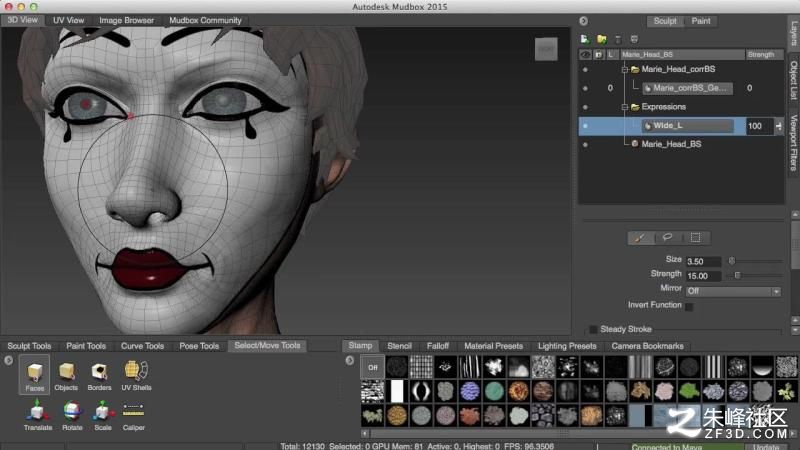Click the lasso selection mode icon
Viewport: 800px width, 450px height.
(x=667, y=238)
